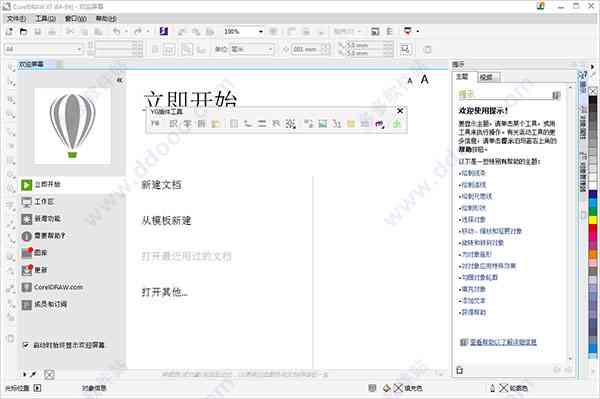This screenshot has height=399, width=600.
Task: Select the red color swatch in palette
Action: click(x=593, y=229)
